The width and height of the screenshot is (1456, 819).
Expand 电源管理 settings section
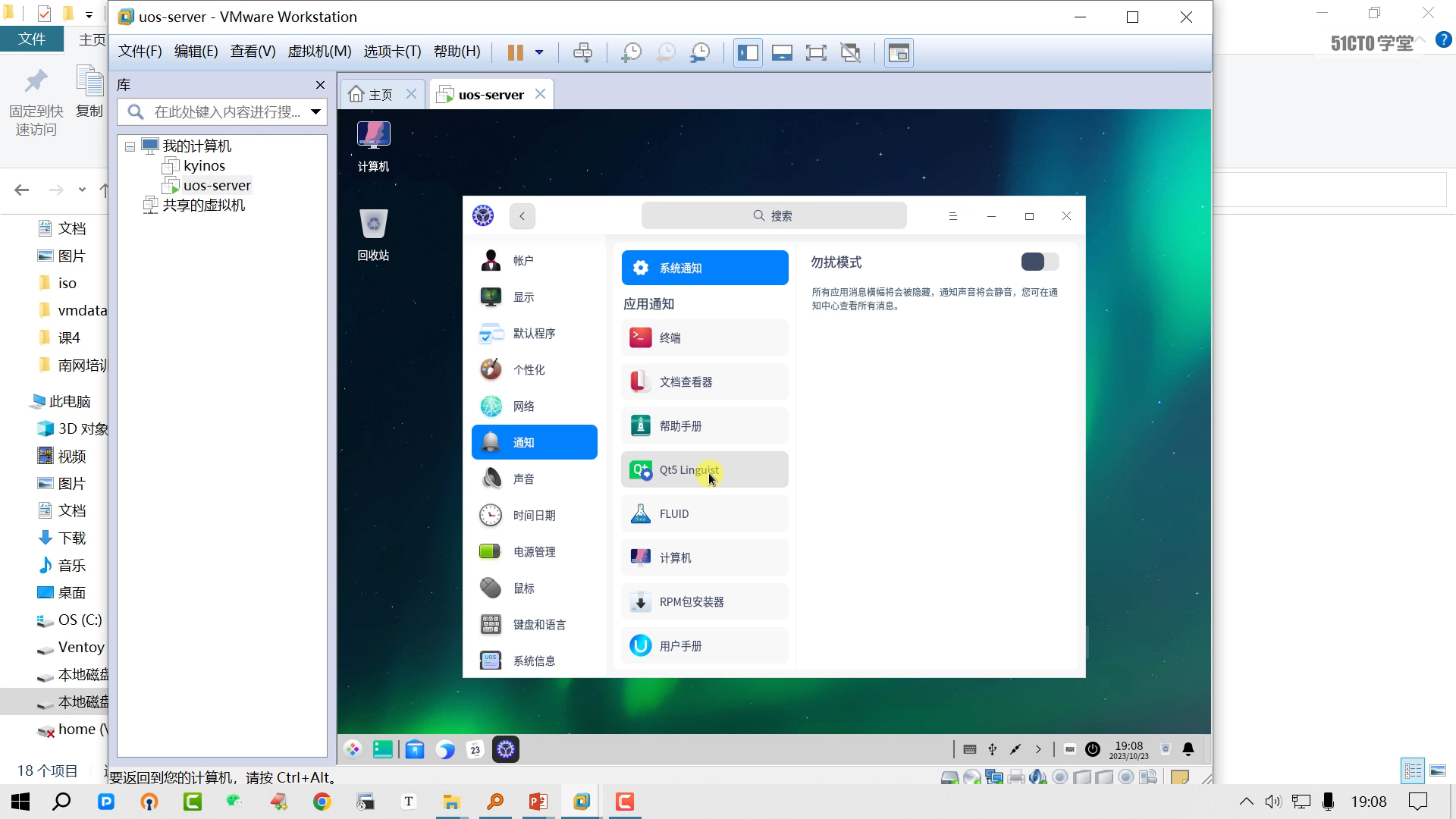click(535, 551)
